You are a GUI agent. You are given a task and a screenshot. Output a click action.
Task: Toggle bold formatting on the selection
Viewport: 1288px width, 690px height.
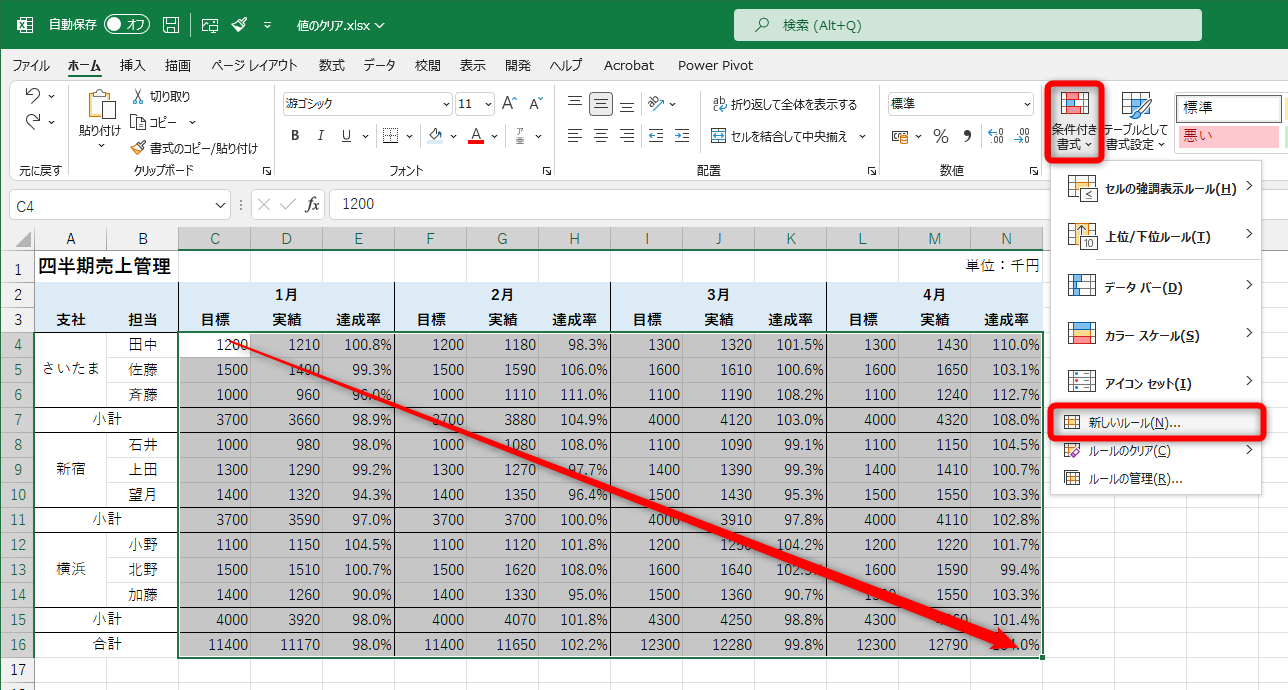click(x=294, y=135)
